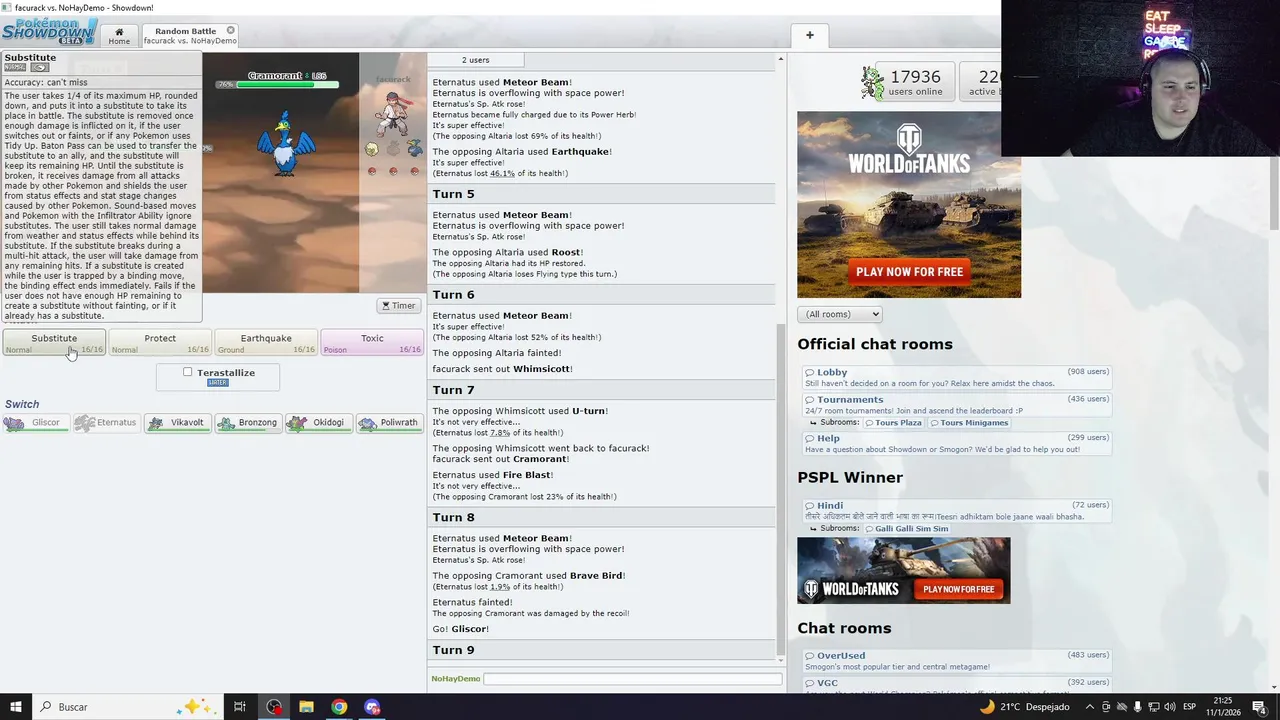Open the Tours Plaza subroom
Viewport: 1280px width, 720px height.
pyautogui.click(x=893, y=423)
